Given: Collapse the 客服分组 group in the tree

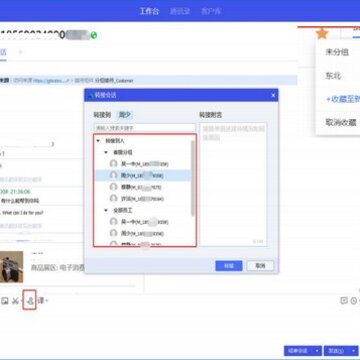Looking at the screenshot, I should pyautogui.click(x=106, y=152).
